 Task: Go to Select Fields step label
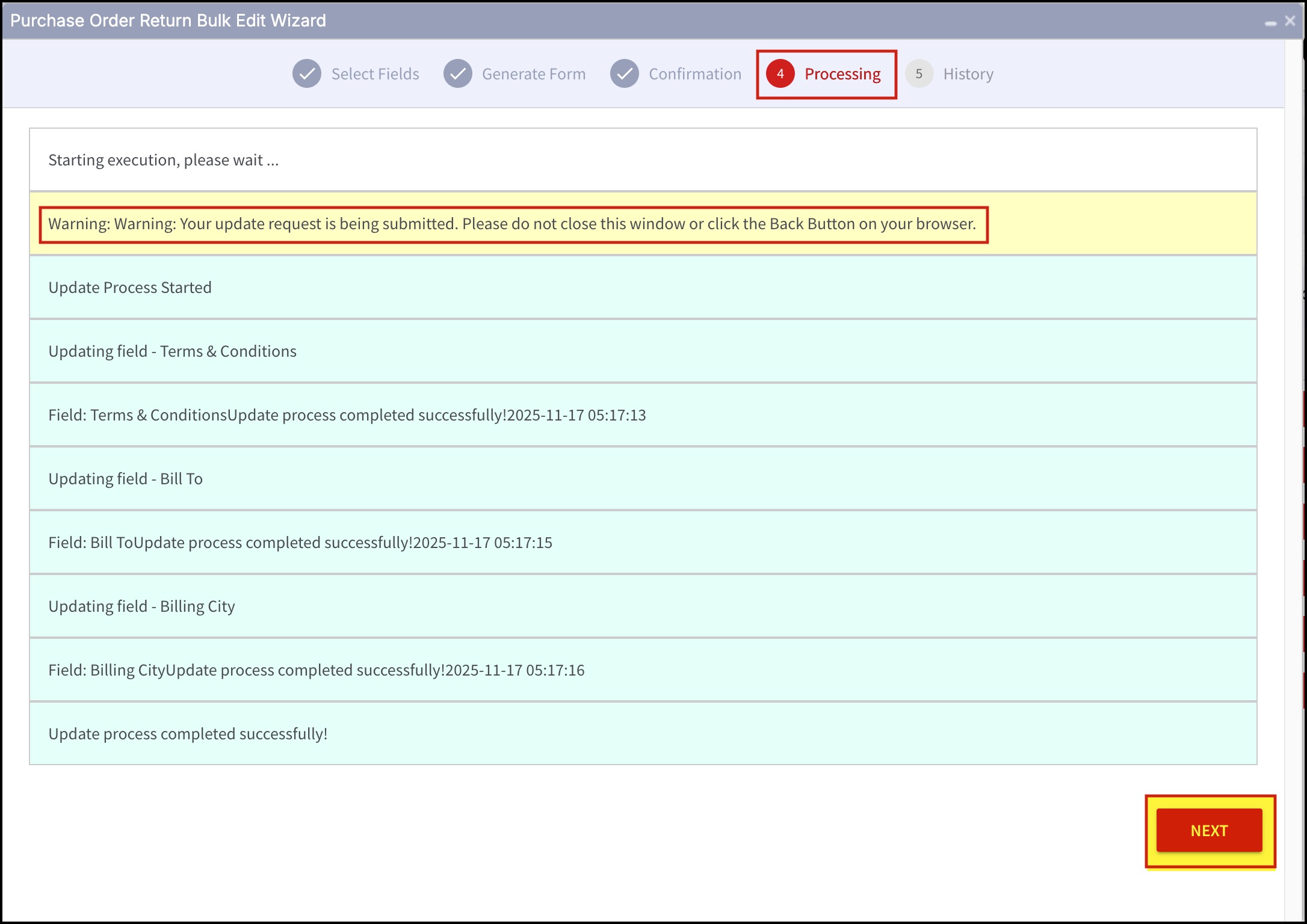tap(375, 74)
